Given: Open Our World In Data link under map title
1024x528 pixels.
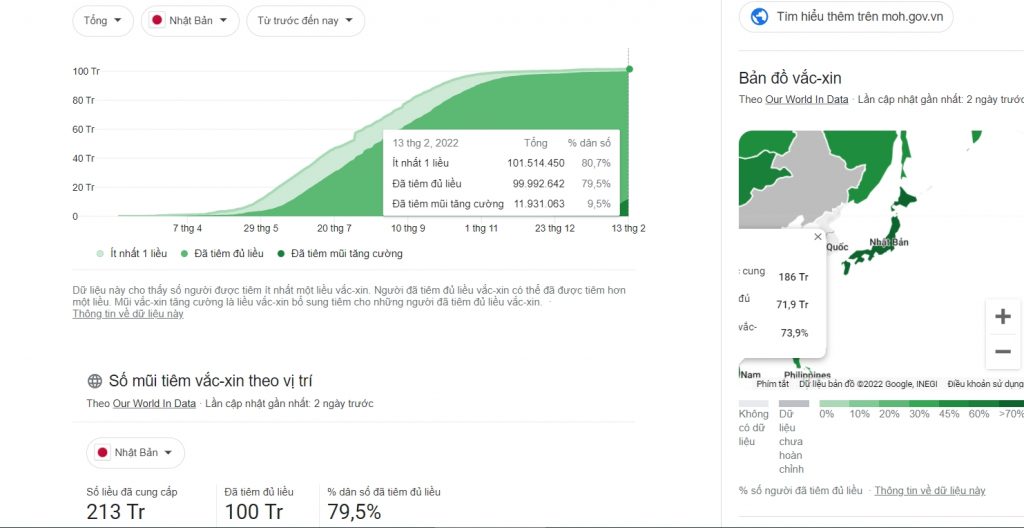Looking at the screenshot, I should pyautogui.click(x=807, y=99).
